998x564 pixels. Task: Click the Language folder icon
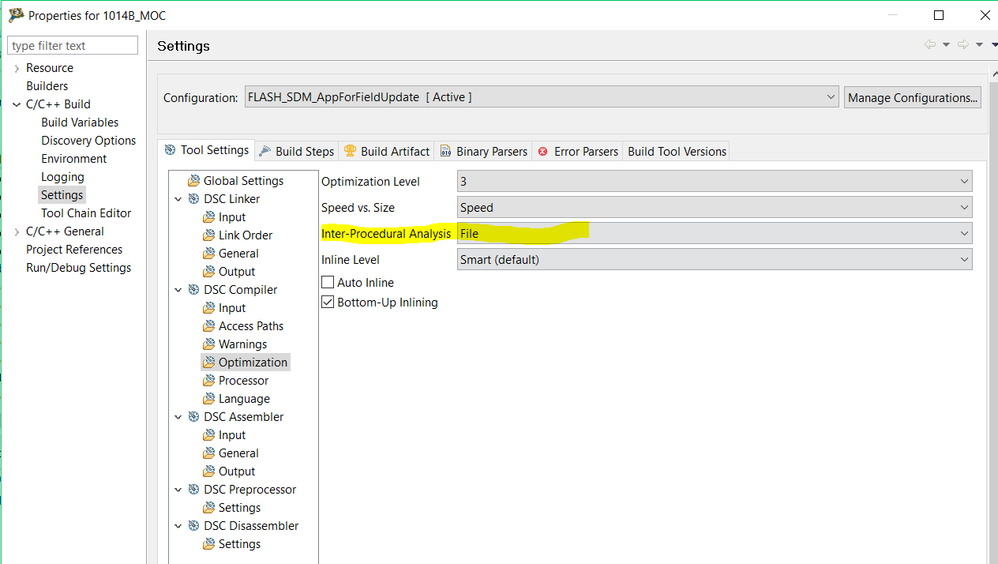209,398
